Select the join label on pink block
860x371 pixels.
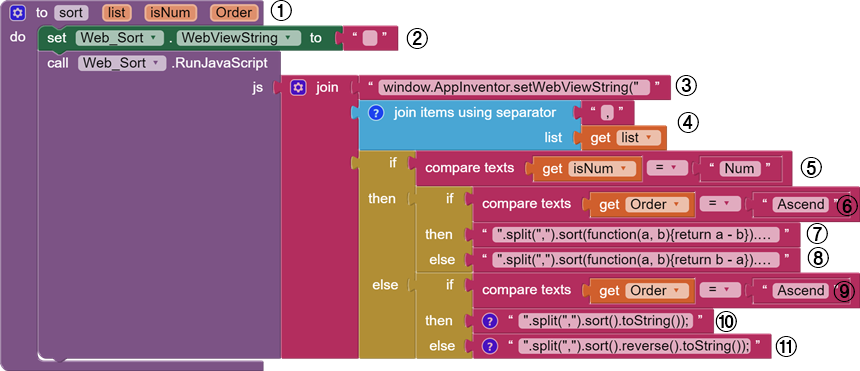pos(327,88)
